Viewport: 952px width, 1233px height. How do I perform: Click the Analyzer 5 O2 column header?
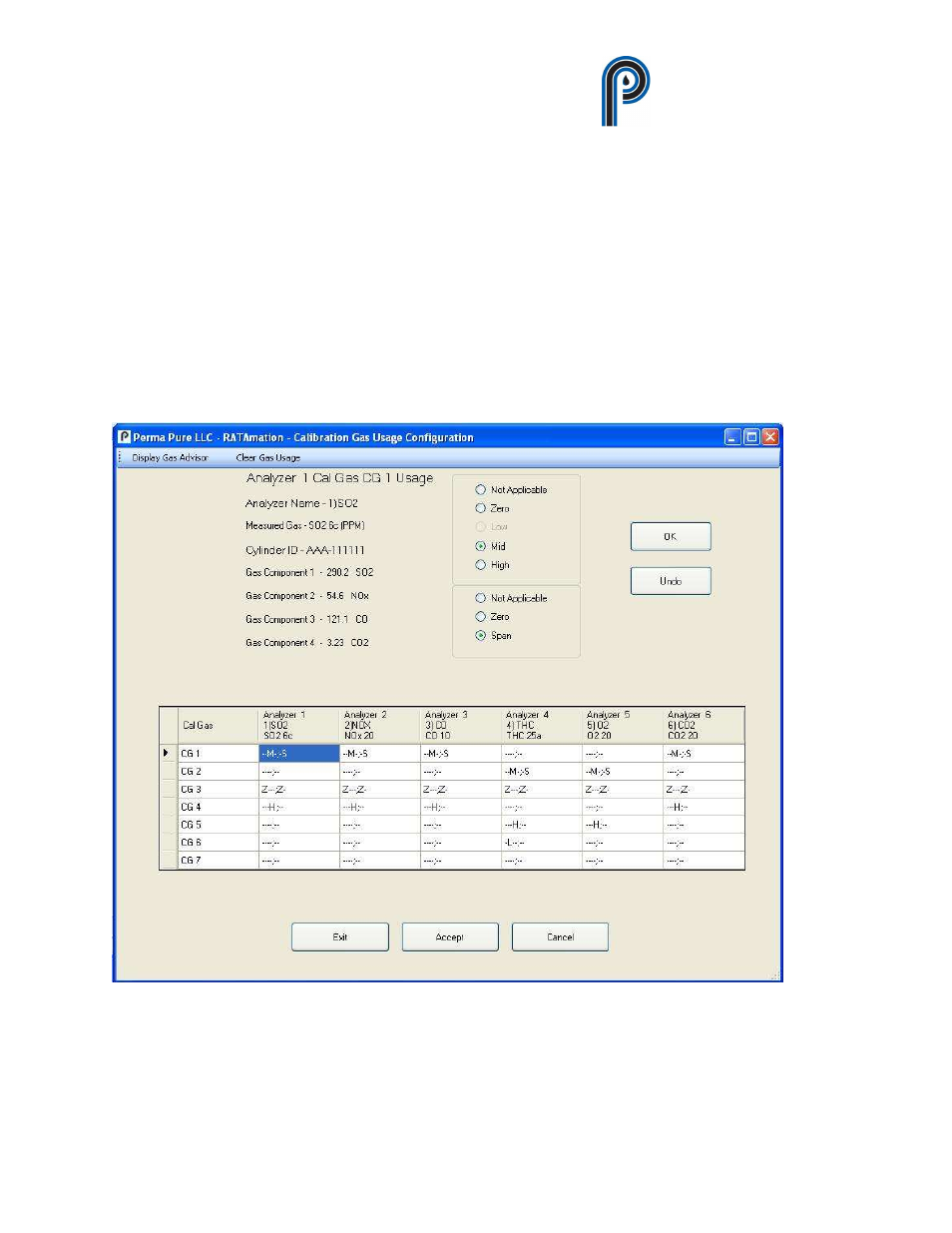point(623,726)
